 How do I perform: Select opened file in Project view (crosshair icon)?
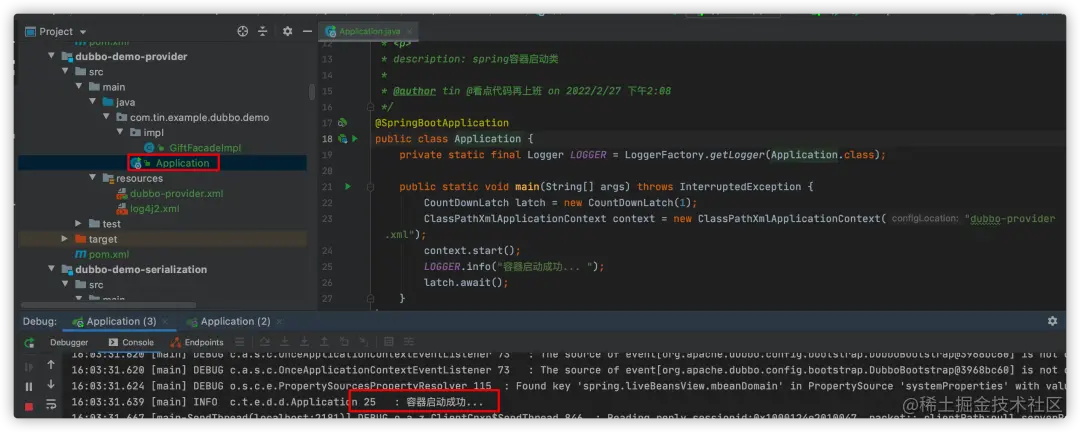click(x=242, y=32)
